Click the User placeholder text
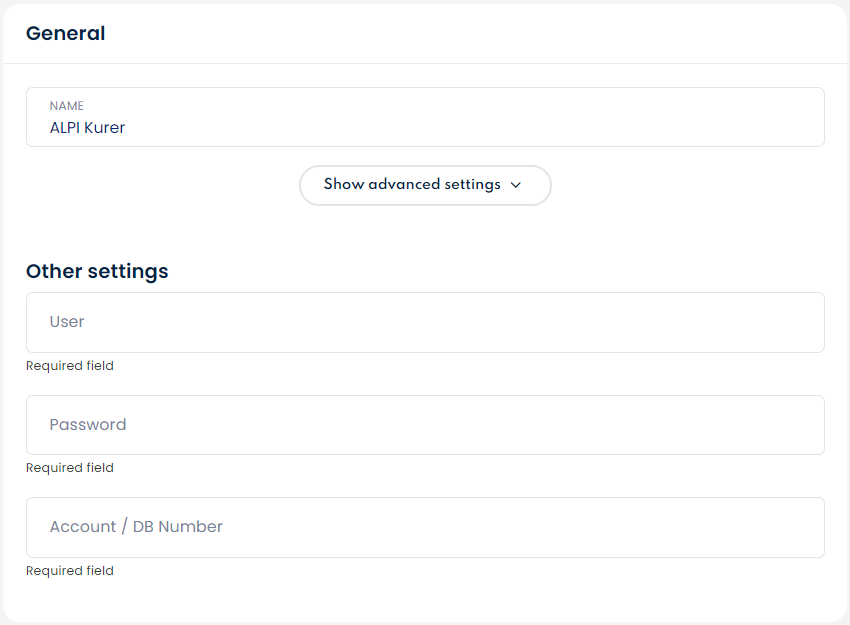The width and height of the screenshot is (850, 625). pos(67,322)
